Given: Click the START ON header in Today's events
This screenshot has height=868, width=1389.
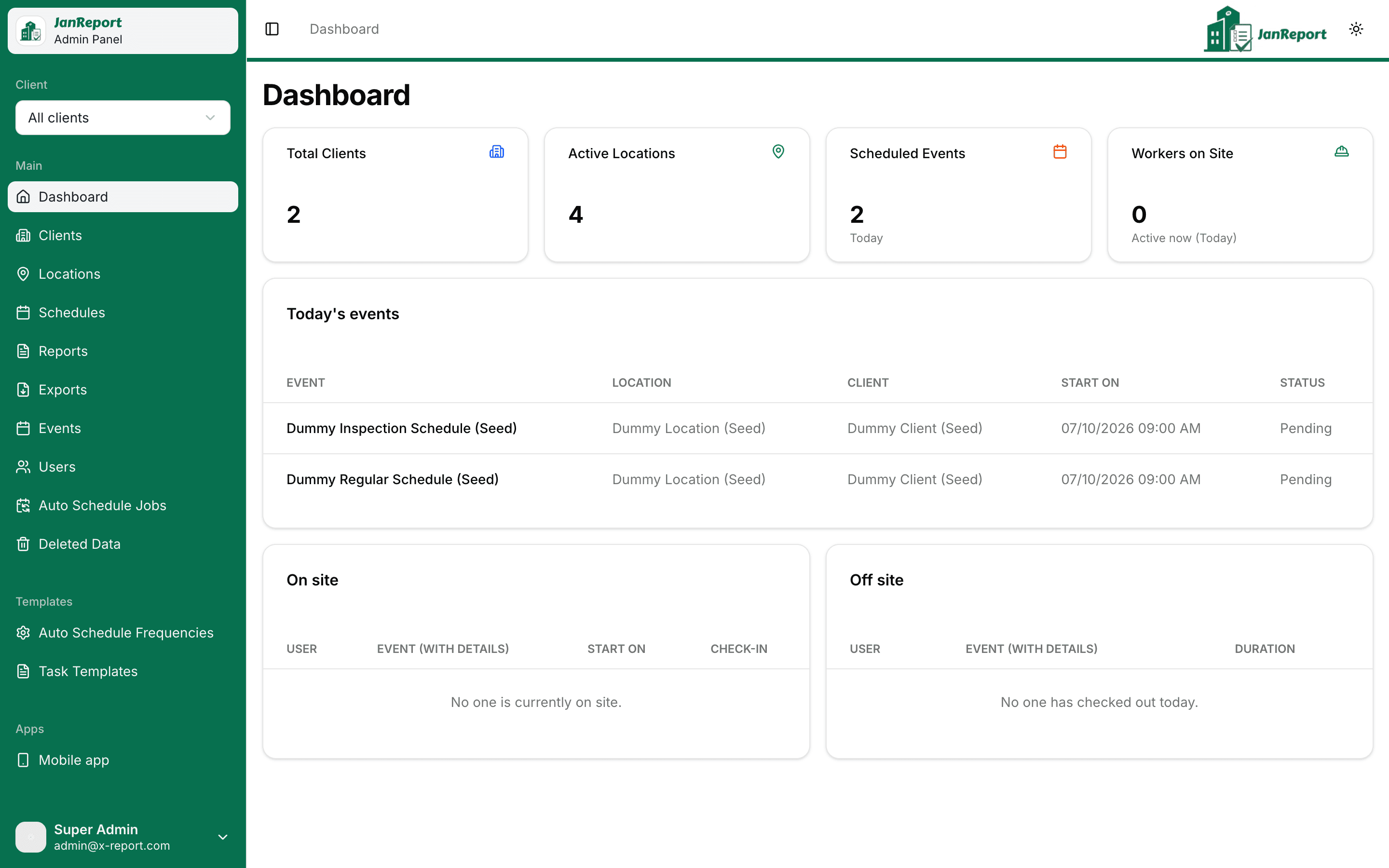Looking at the screenshot, I should [x=1089, y=383].
